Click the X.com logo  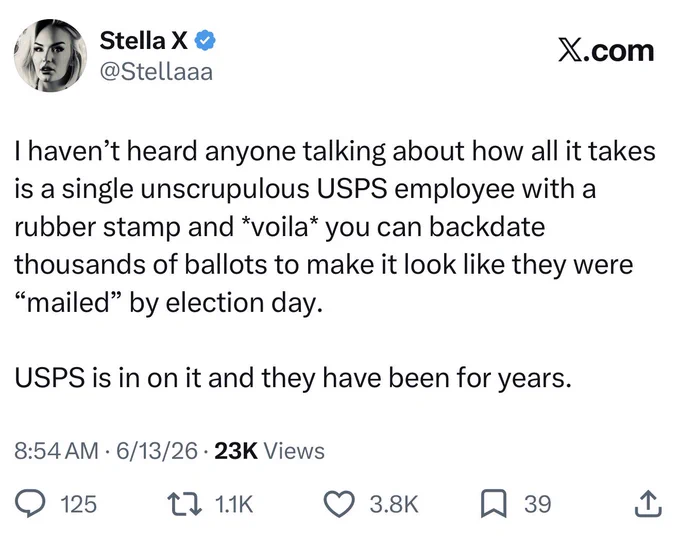(x=606, y=51)
